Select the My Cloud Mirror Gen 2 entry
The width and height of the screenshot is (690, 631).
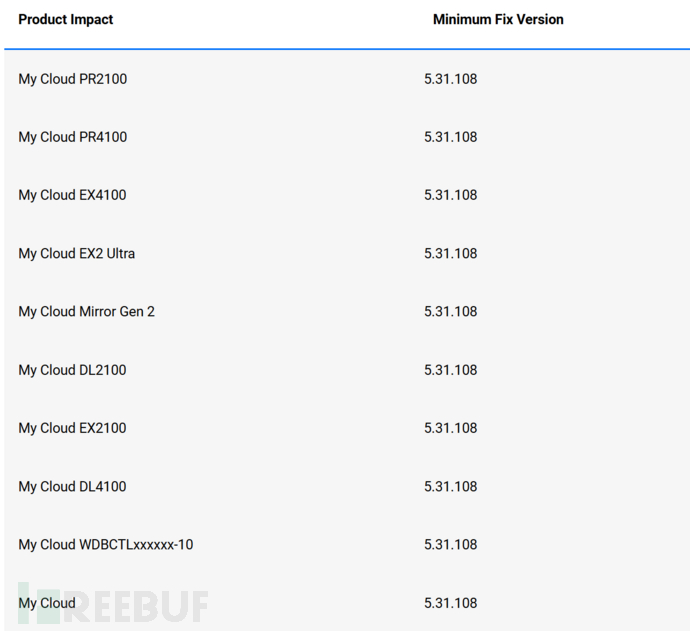[86, 311]
